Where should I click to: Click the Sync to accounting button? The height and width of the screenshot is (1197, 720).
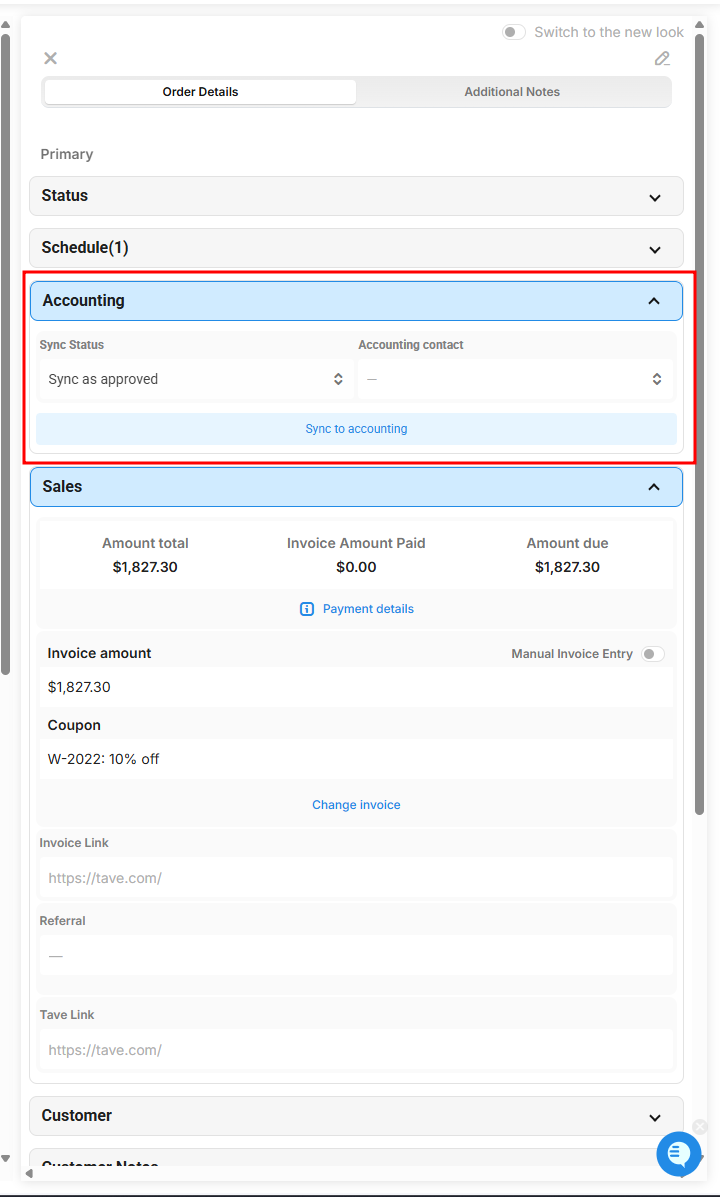[x=357, y=429]
